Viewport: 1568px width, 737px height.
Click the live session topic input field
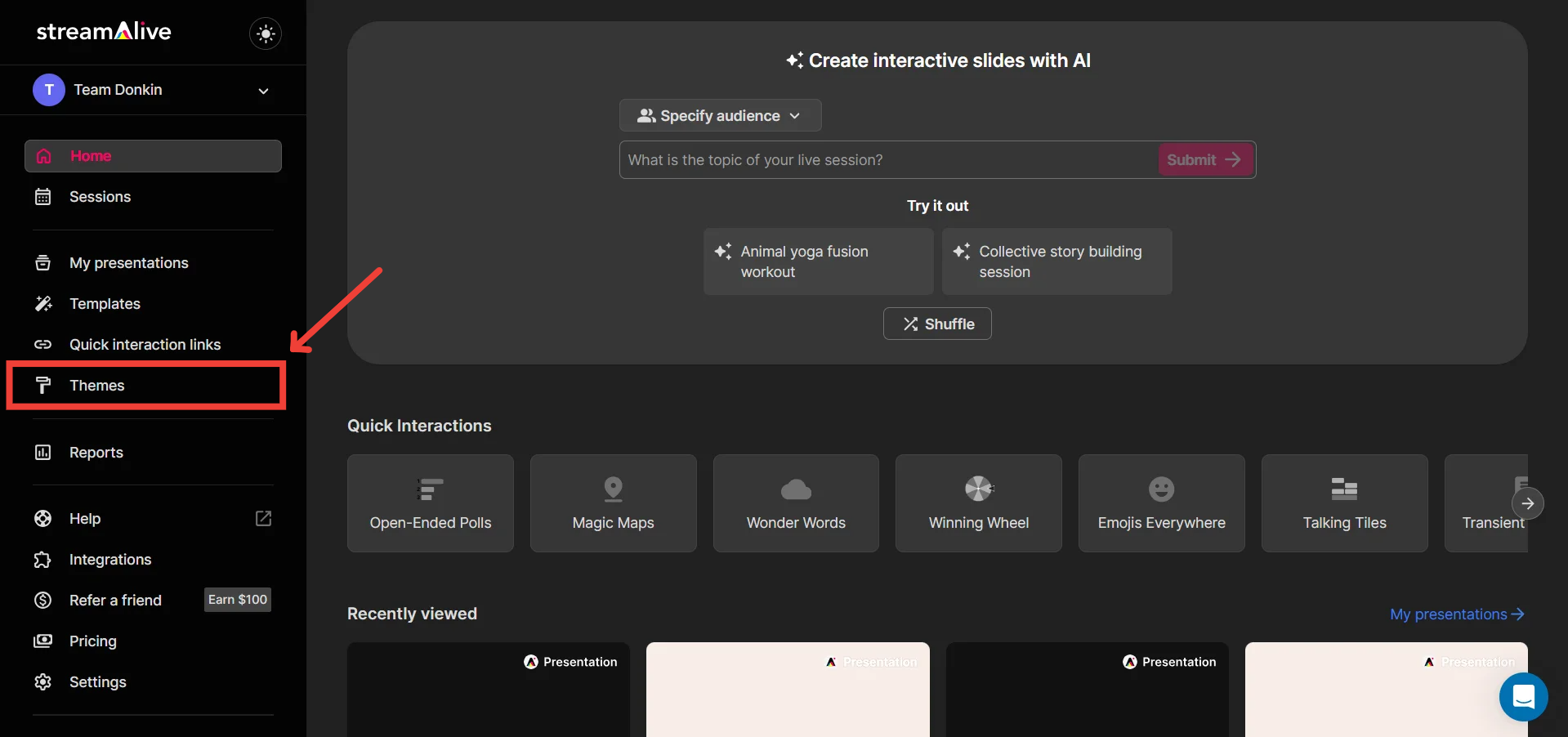click(888, 160)
